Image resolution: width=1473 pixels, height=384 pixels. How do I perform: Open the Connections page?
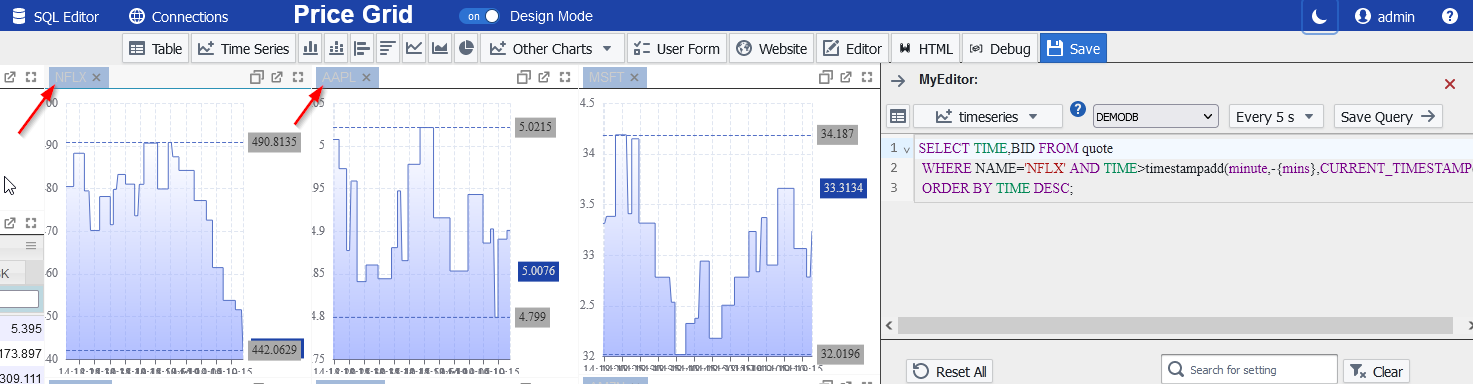tap(178, 16)
